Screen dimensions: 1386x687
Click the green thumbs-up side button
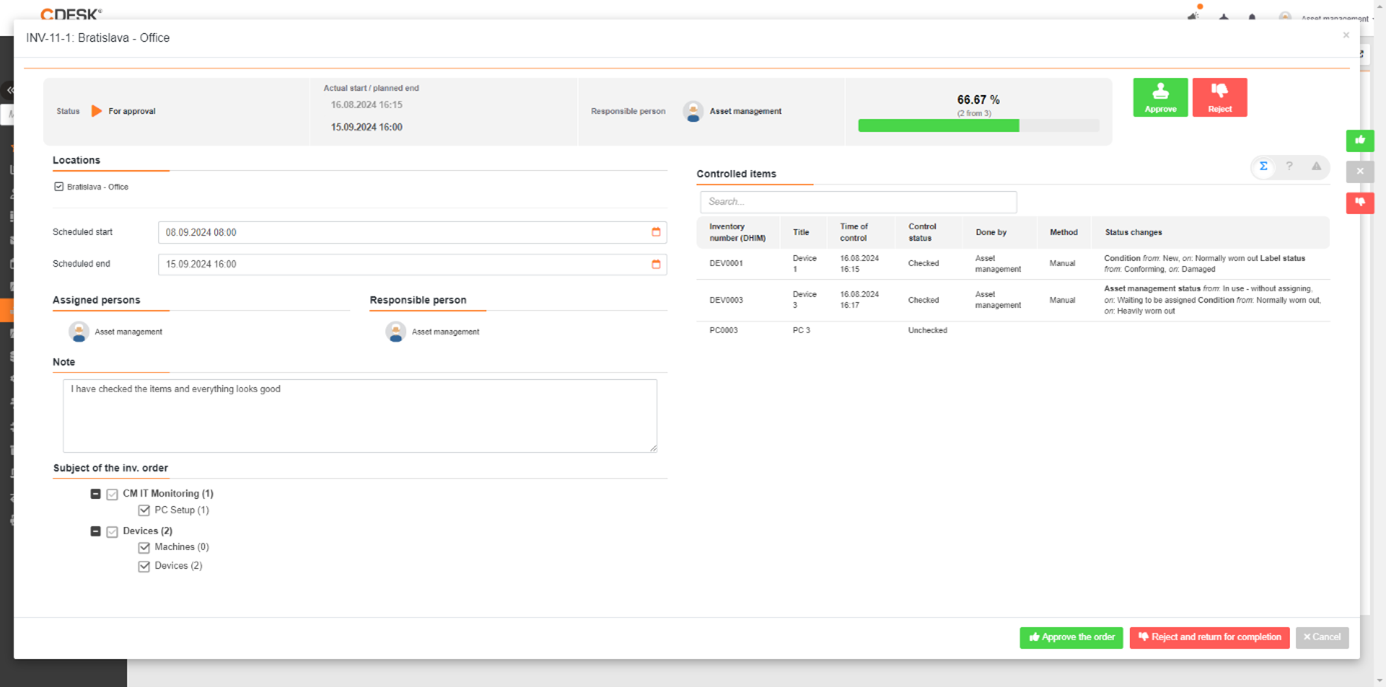[x=1360, y=140]
